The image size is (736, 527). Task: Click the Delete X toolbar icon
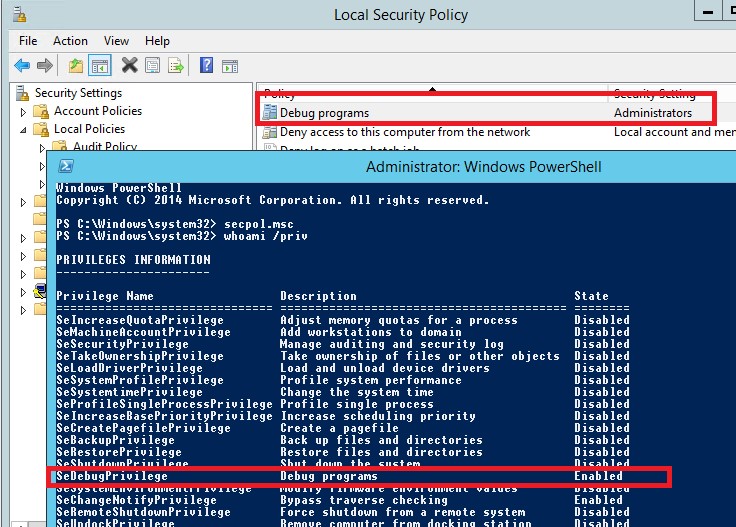pyautogui.click(x=129, y=66)
